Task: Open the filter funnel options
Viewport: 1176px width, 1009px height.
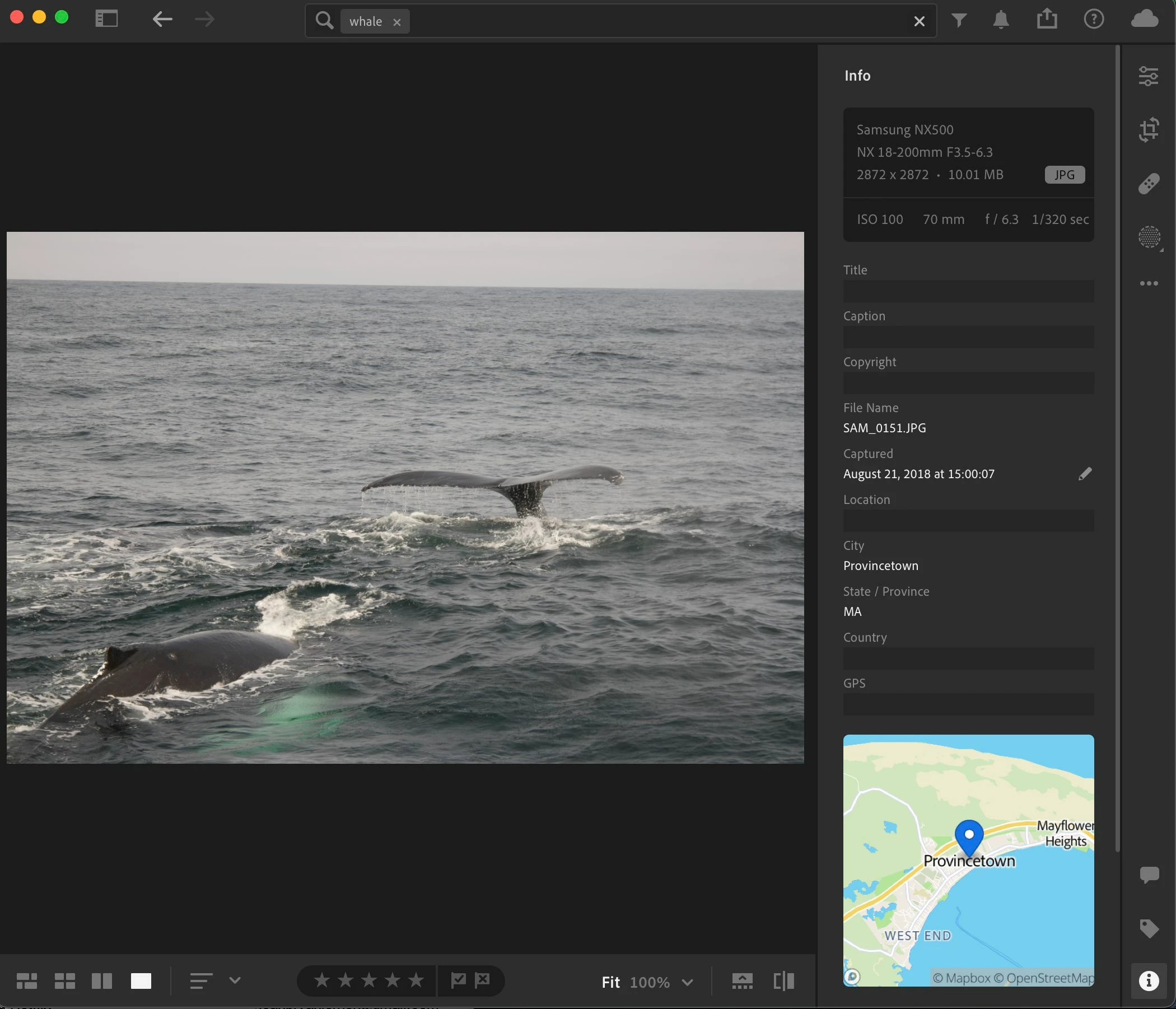Action: click(959, 20)
